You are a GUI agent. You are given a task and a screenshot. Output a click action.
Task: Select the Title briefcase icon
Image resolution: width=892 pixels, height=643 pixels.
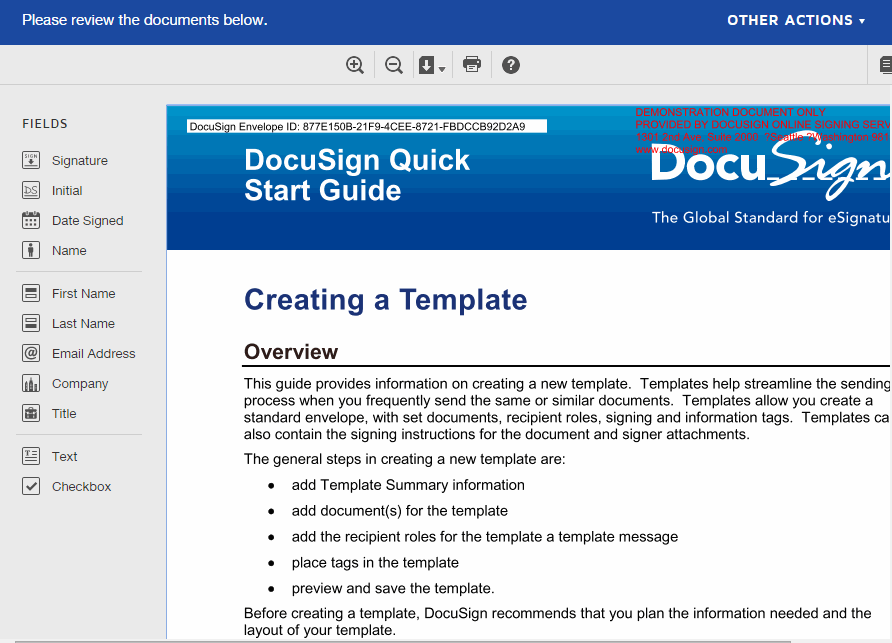[31, 414]
